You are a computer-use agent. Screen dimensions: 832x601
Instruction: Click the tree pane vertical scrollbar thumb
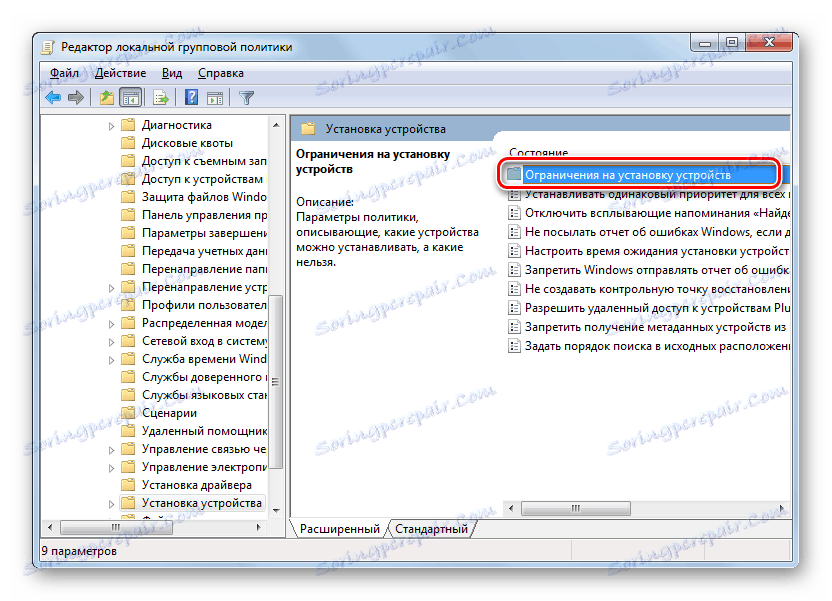pyautogui.click(x=275, y=382)
